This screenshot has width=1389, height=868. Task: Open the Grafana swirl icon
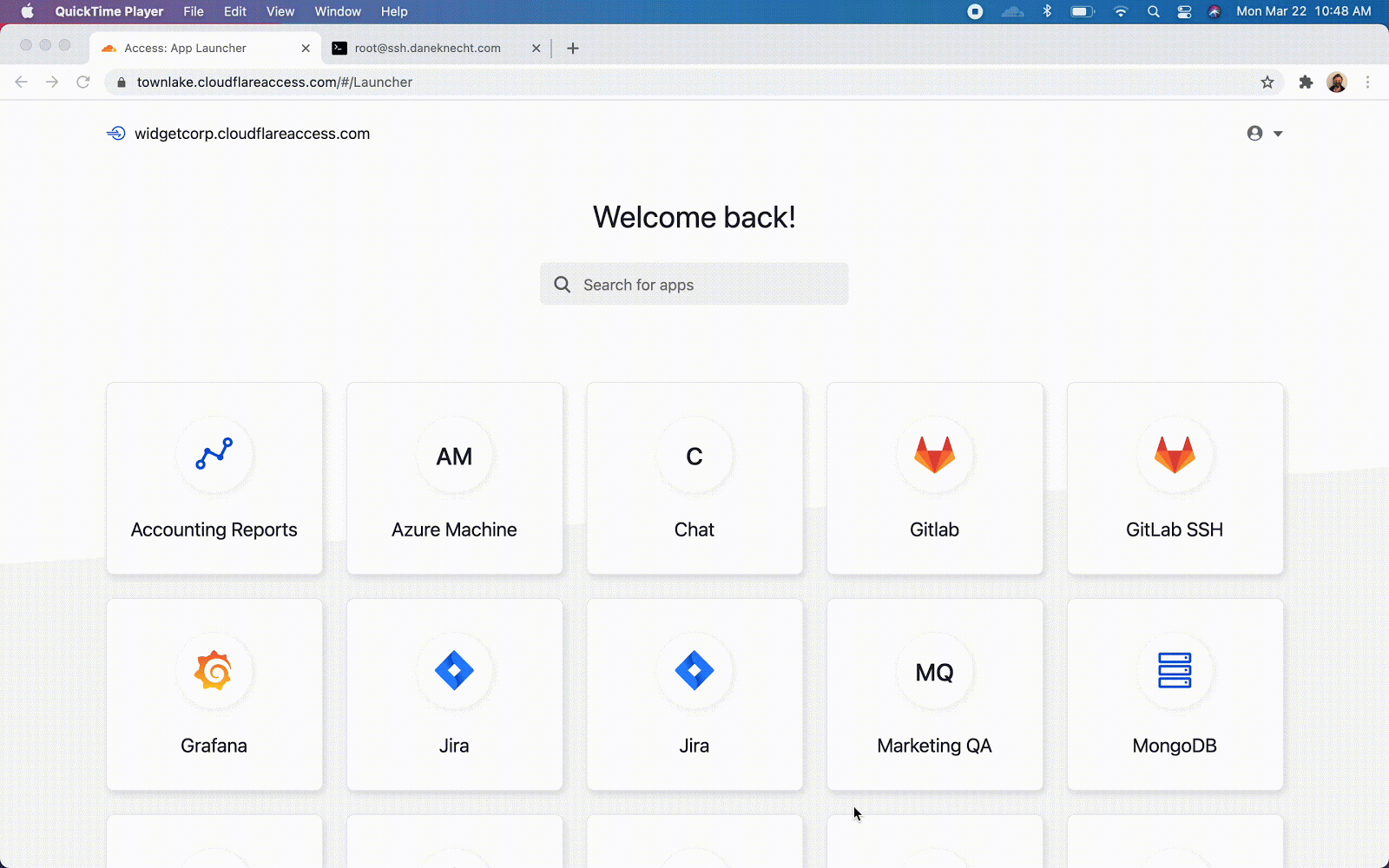click(214, 671)
